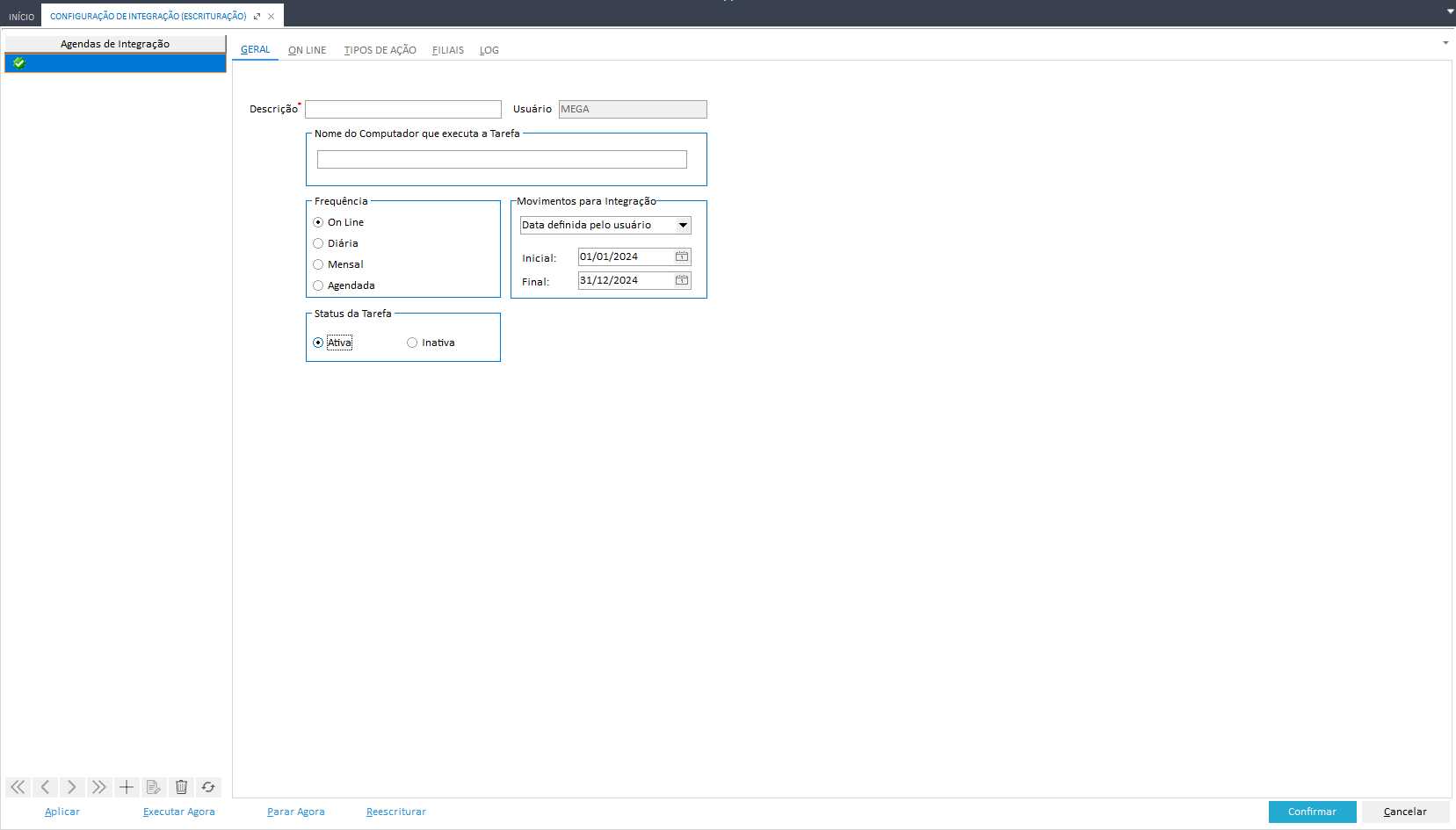Click the Aplicar link
1456x830 pixels.
point(62,812)
